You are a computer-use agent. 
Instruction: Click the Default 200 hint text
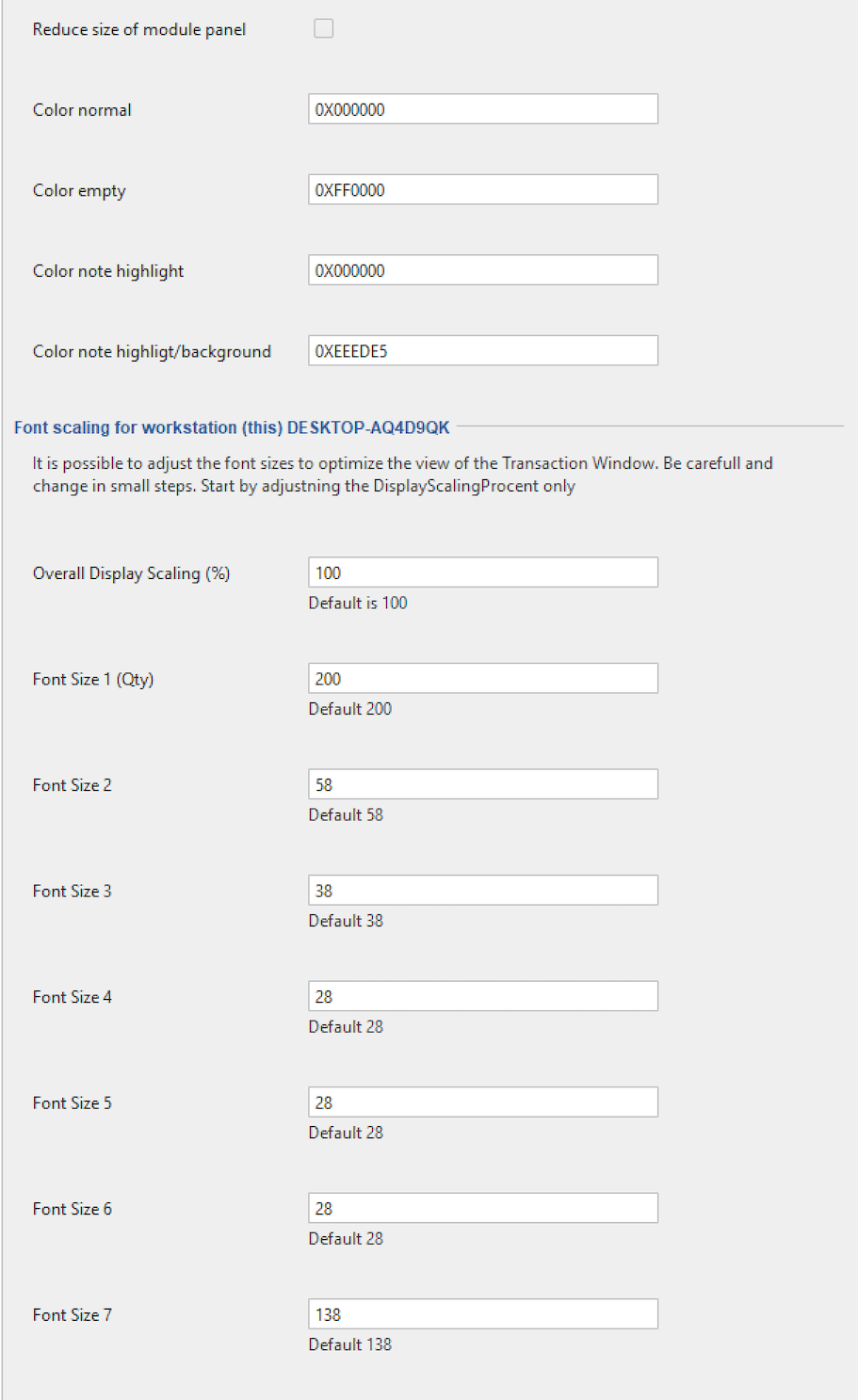pyautogui.click(x=350, y=709)
